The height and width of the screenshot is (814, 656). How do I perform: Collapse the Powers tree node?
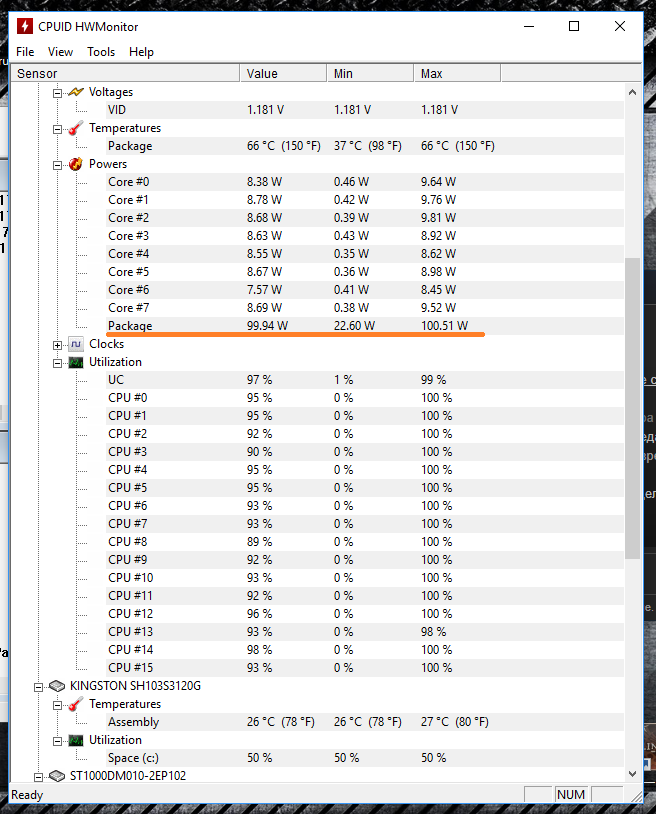[58, 164]
